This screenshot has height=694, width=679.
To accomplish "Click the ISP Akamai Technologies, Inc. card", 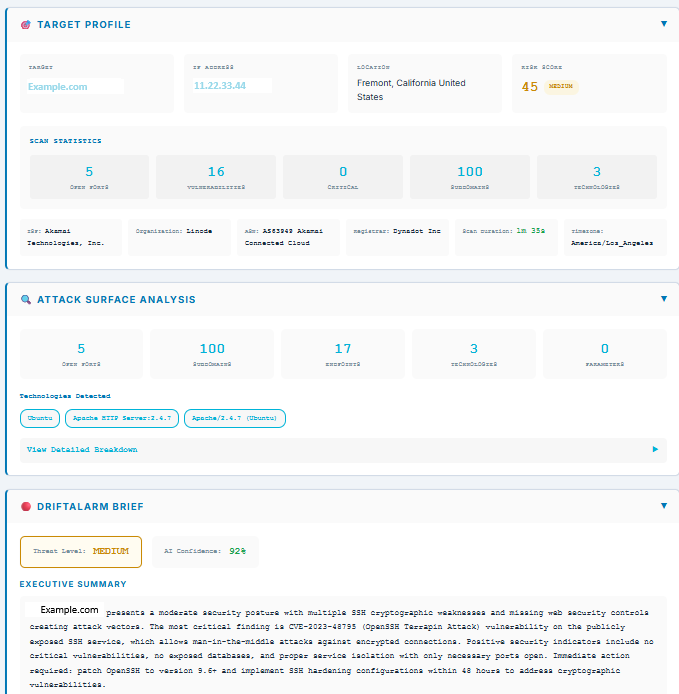I will point(71,237).
